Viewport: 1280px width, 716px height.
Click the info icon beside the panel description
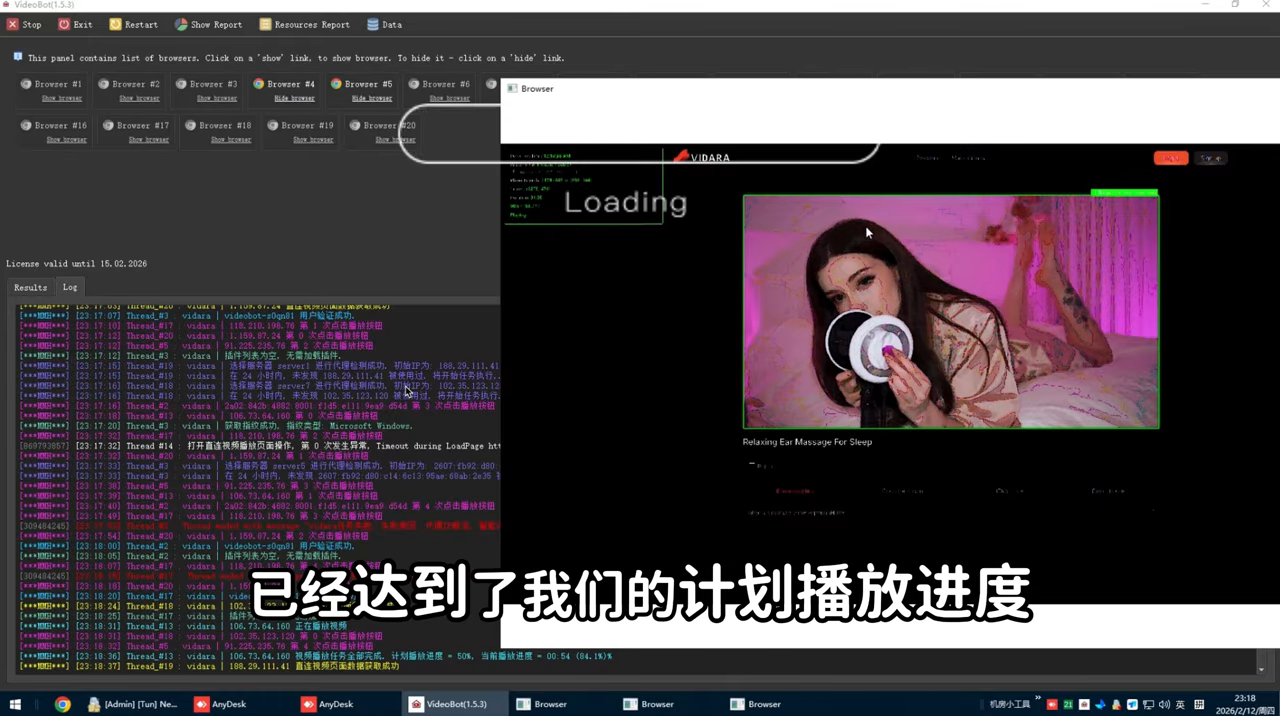point(18,57)
